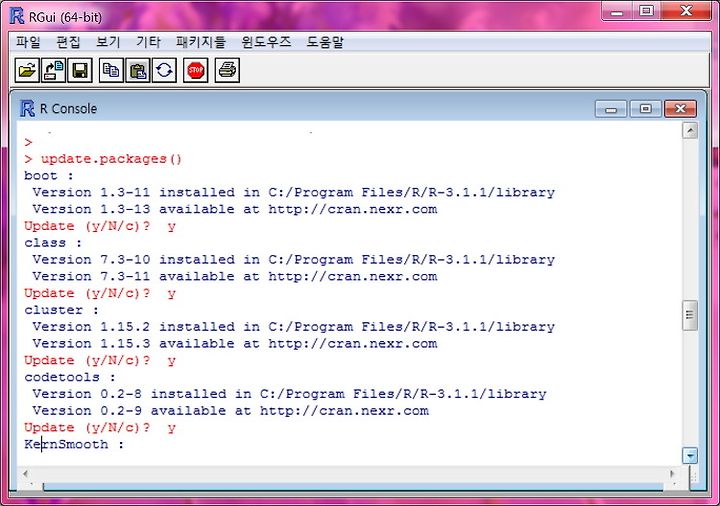Click 'Version 7.3-11 available' line

tap(235, 276)
